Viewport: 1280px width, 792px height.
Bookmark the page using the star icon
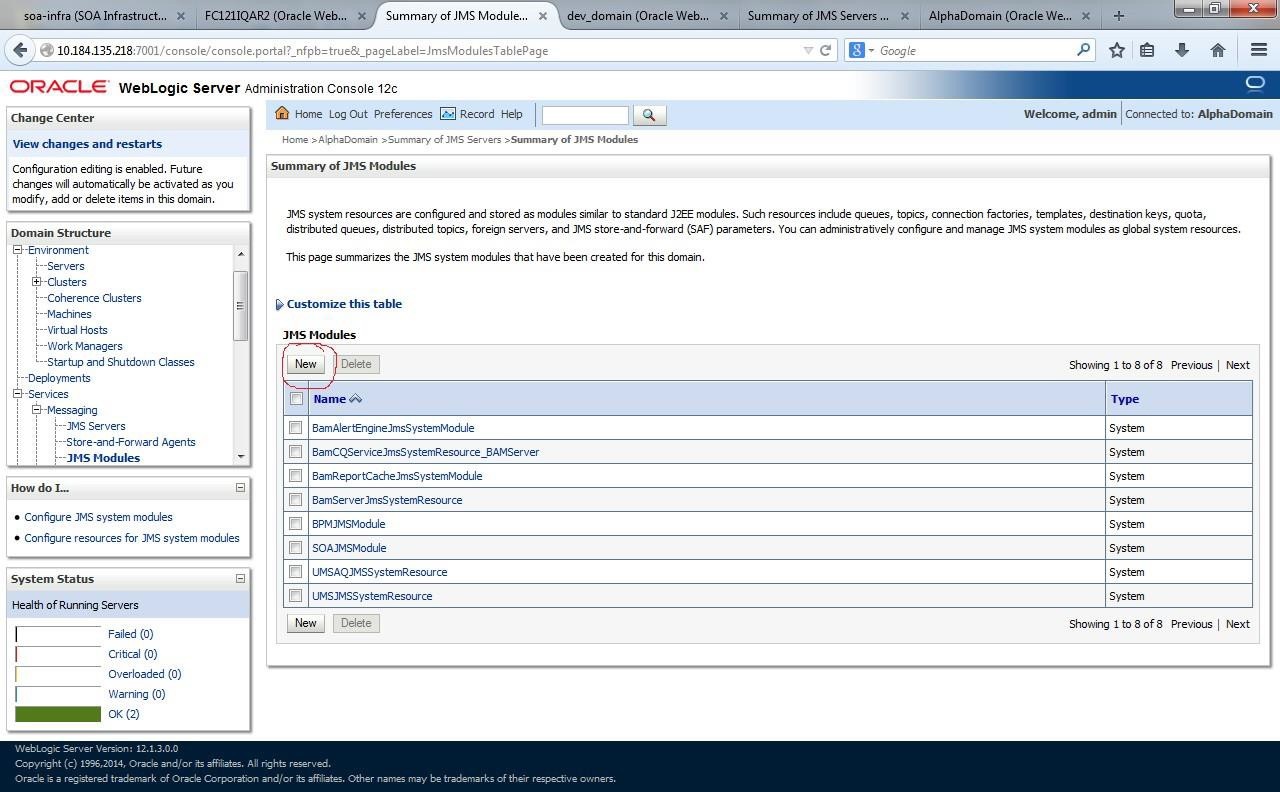(x=1117, y=50)
